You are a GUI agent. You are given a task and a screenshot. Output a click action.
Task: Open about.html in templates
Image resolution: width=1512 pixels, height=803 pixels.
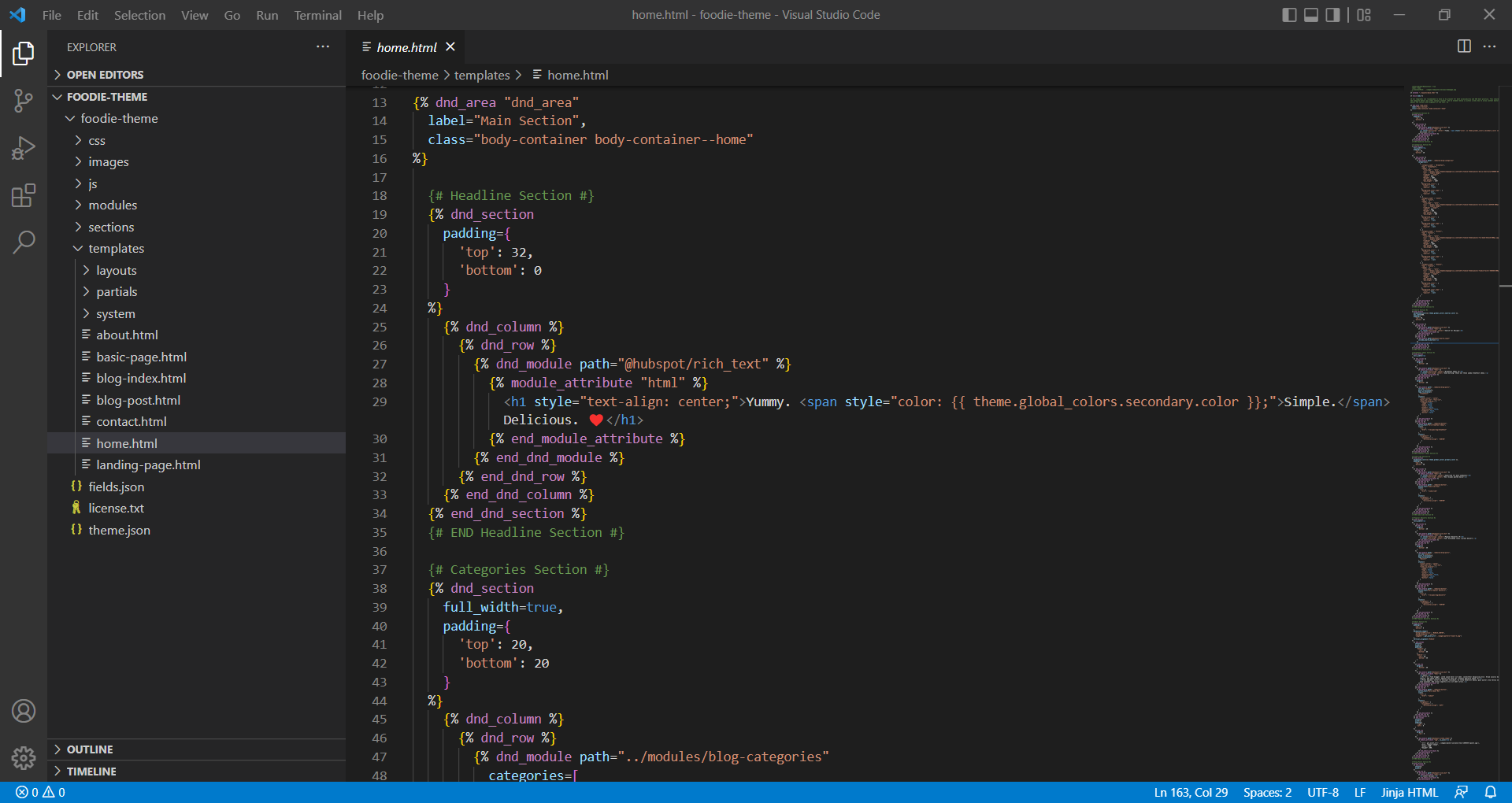pyautogui.click(x=127, y=335)
